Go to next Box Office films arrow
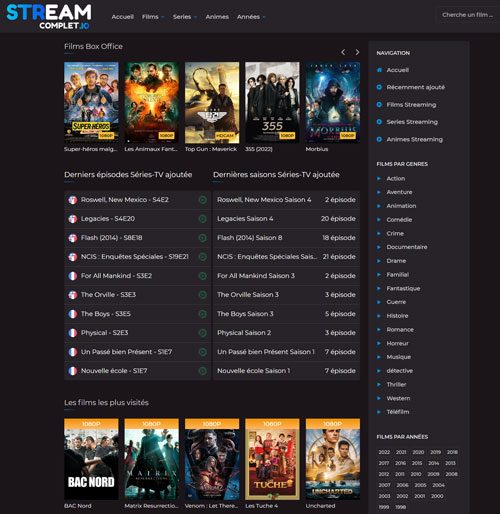Image resolution: width=500 pixels, height=514 pixels. pos(357,52)
